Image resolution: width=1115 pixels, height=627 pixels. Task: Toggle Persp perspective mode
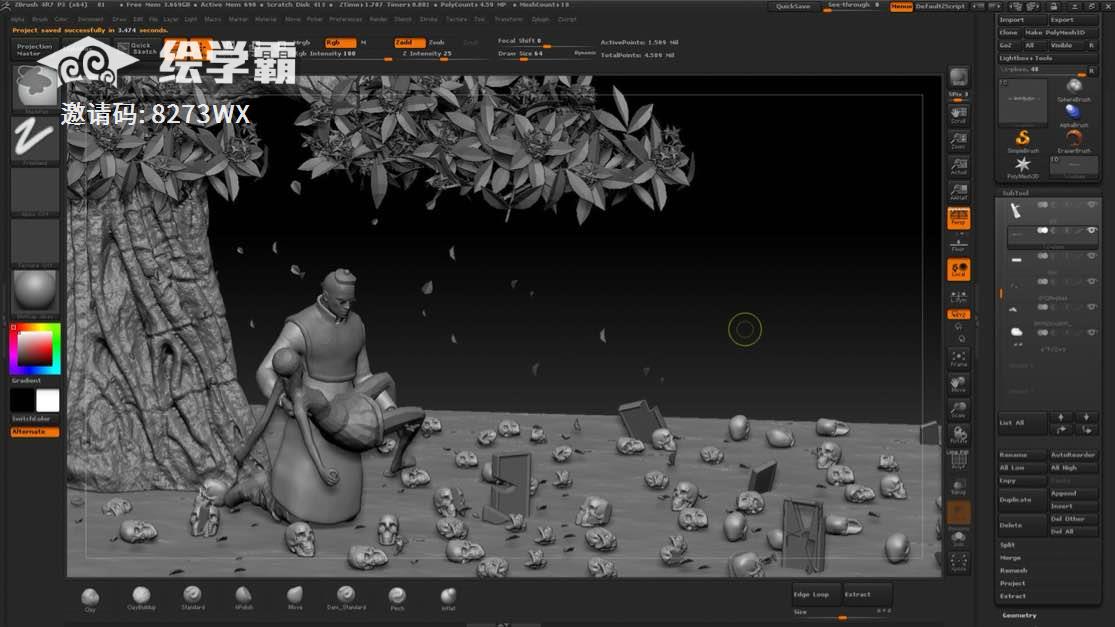[959, 218]
